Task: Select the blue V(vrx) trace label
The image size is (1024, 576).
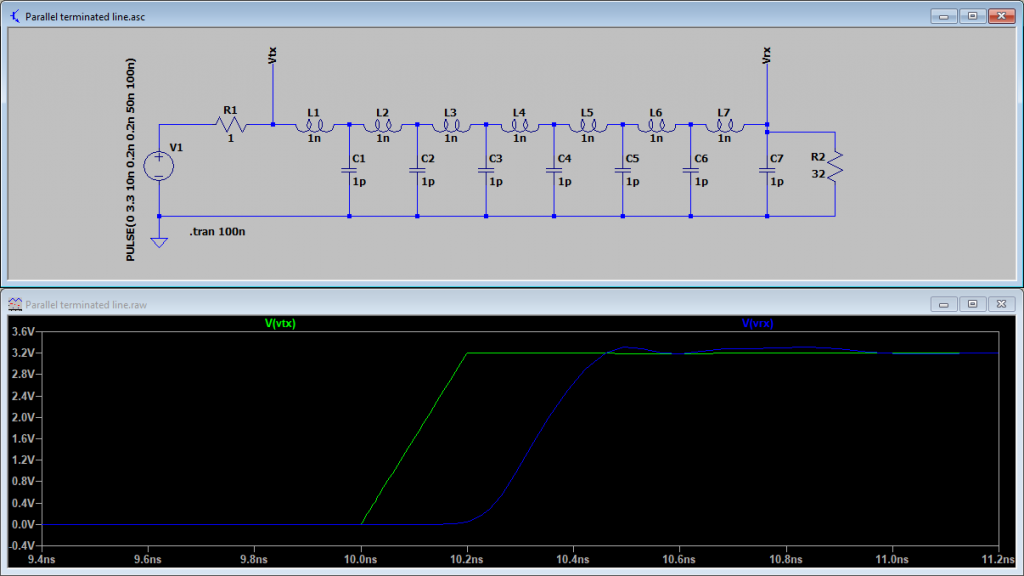Action: (x=757, y=323)
